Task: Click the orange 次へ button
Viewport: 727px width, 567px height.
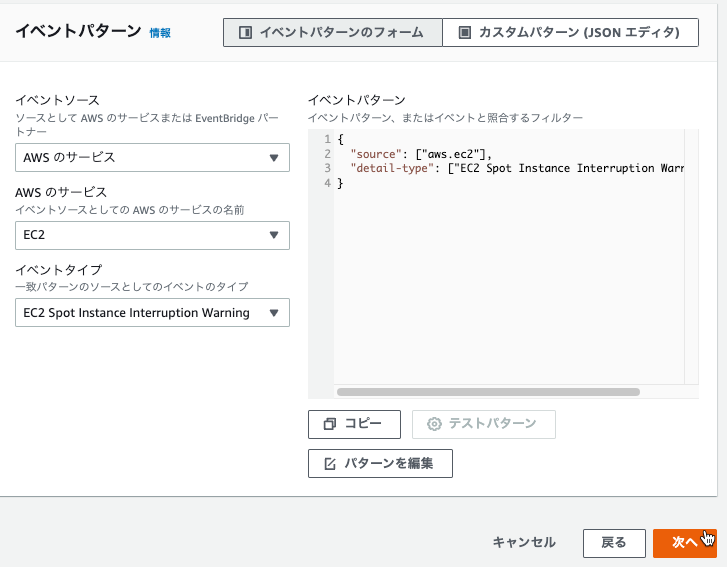Action: coord(685,543)
